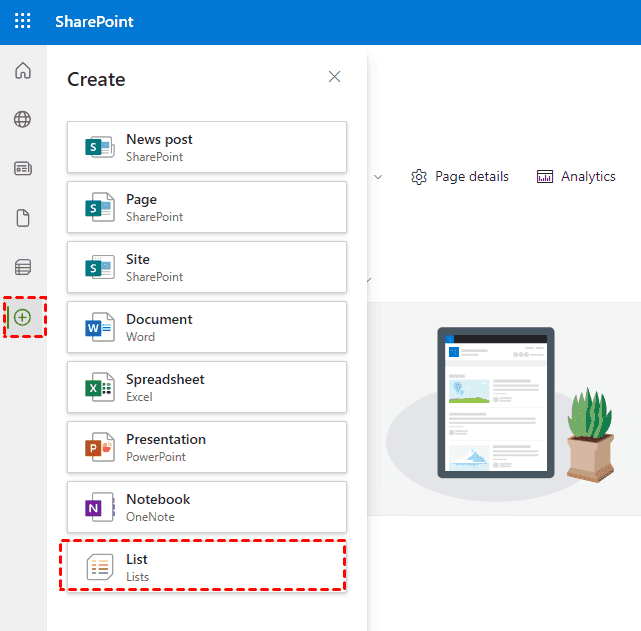
Task: Create a PowerPoint Presentation
Action: [207, 447]
